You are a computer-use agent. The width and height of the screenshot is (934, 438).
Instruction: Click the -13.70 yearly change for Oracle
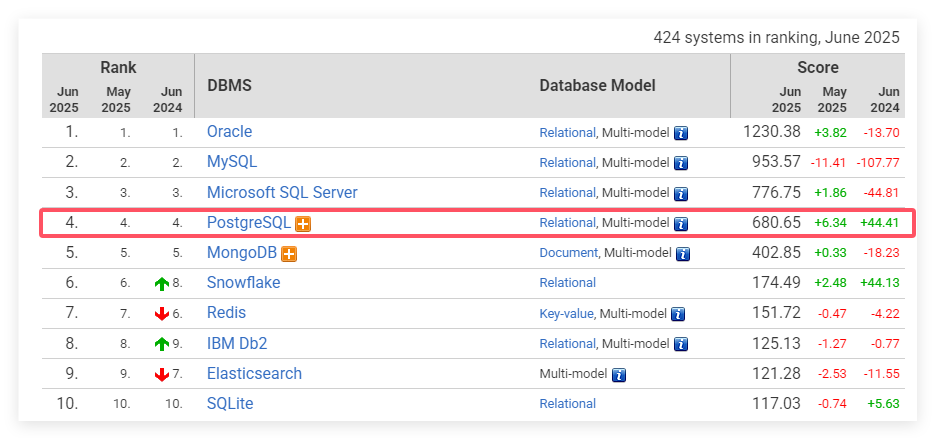pos(880,133)
